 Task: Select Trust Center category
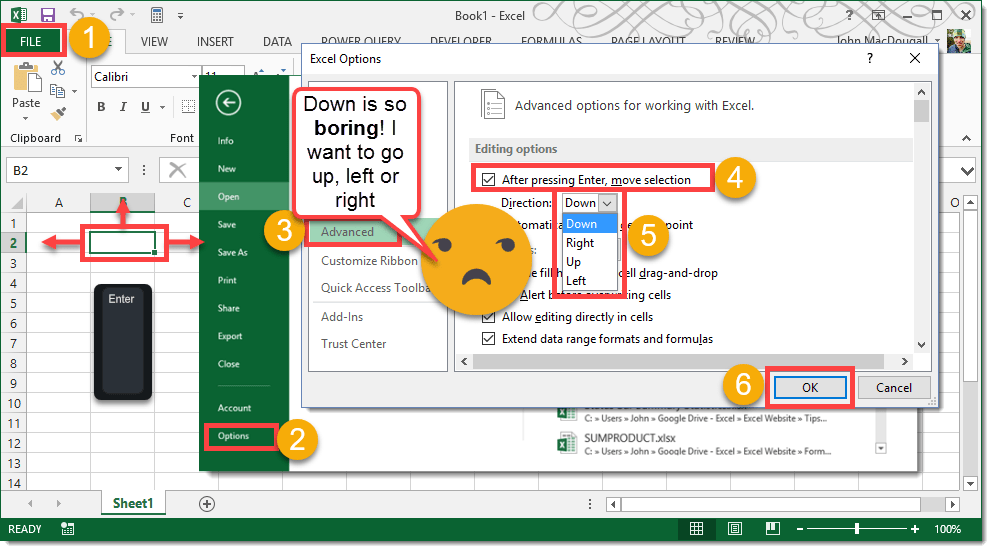click(x=354, y=344)
